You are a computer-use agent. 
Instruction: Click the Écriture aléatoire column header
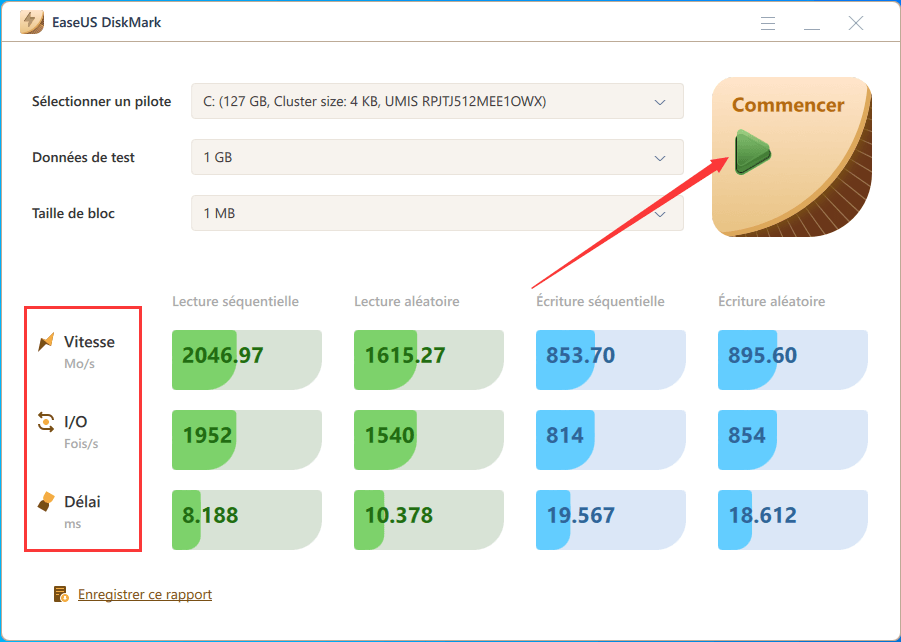772,301
